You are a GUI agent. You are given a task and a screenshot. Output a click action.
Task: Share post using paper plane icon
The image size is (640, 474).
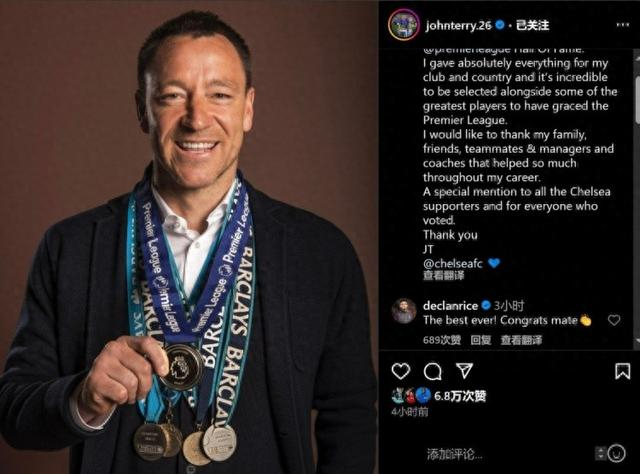coord(464,371)
